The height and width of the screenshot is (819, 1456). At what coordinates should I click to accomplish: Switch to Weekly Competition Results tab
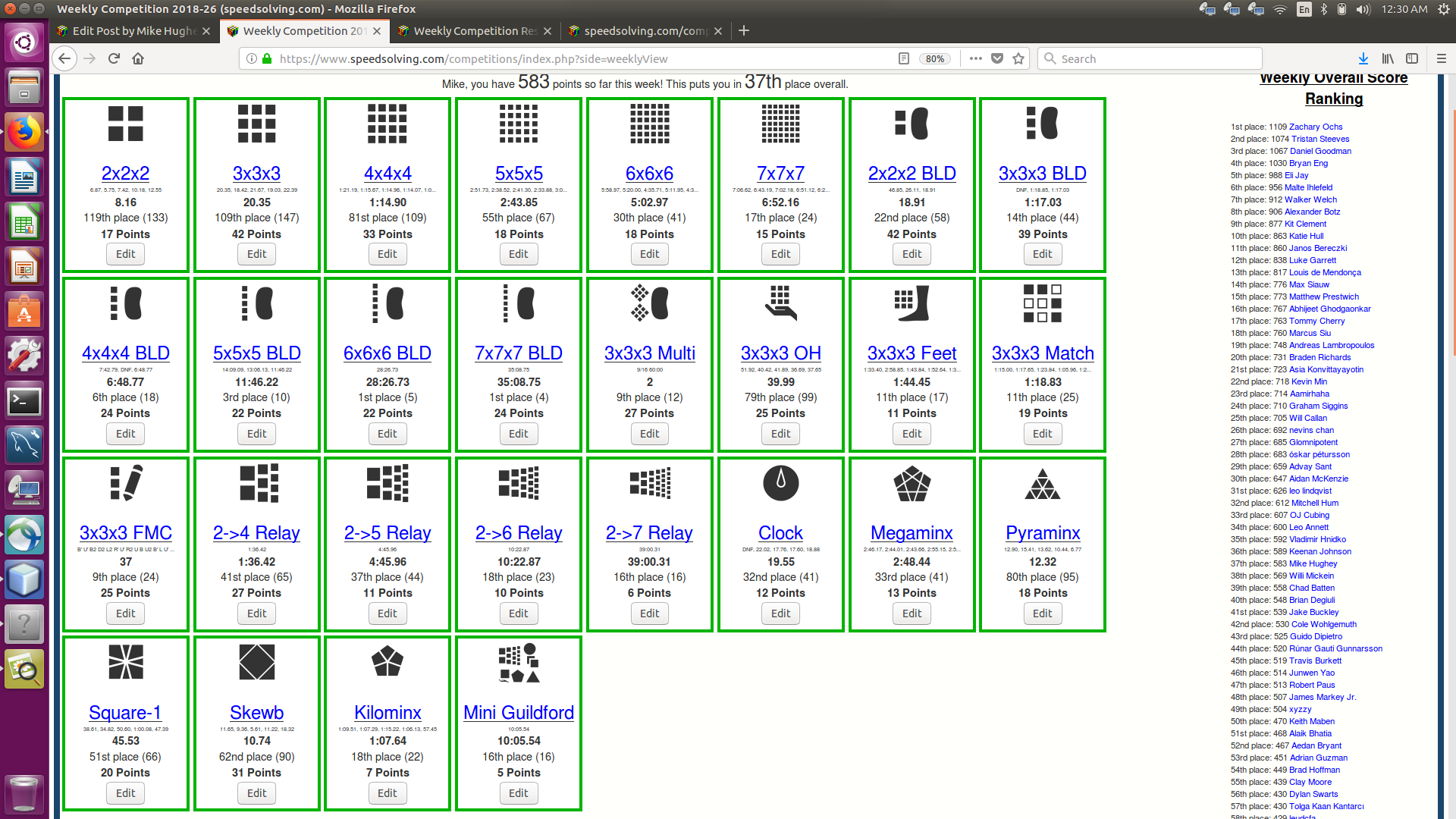pyautogui.click(x=475, y=30)
